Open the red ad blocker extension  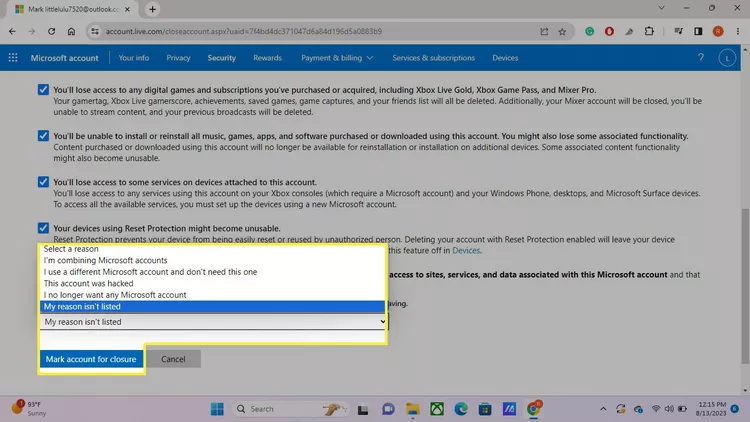[609, 32]
